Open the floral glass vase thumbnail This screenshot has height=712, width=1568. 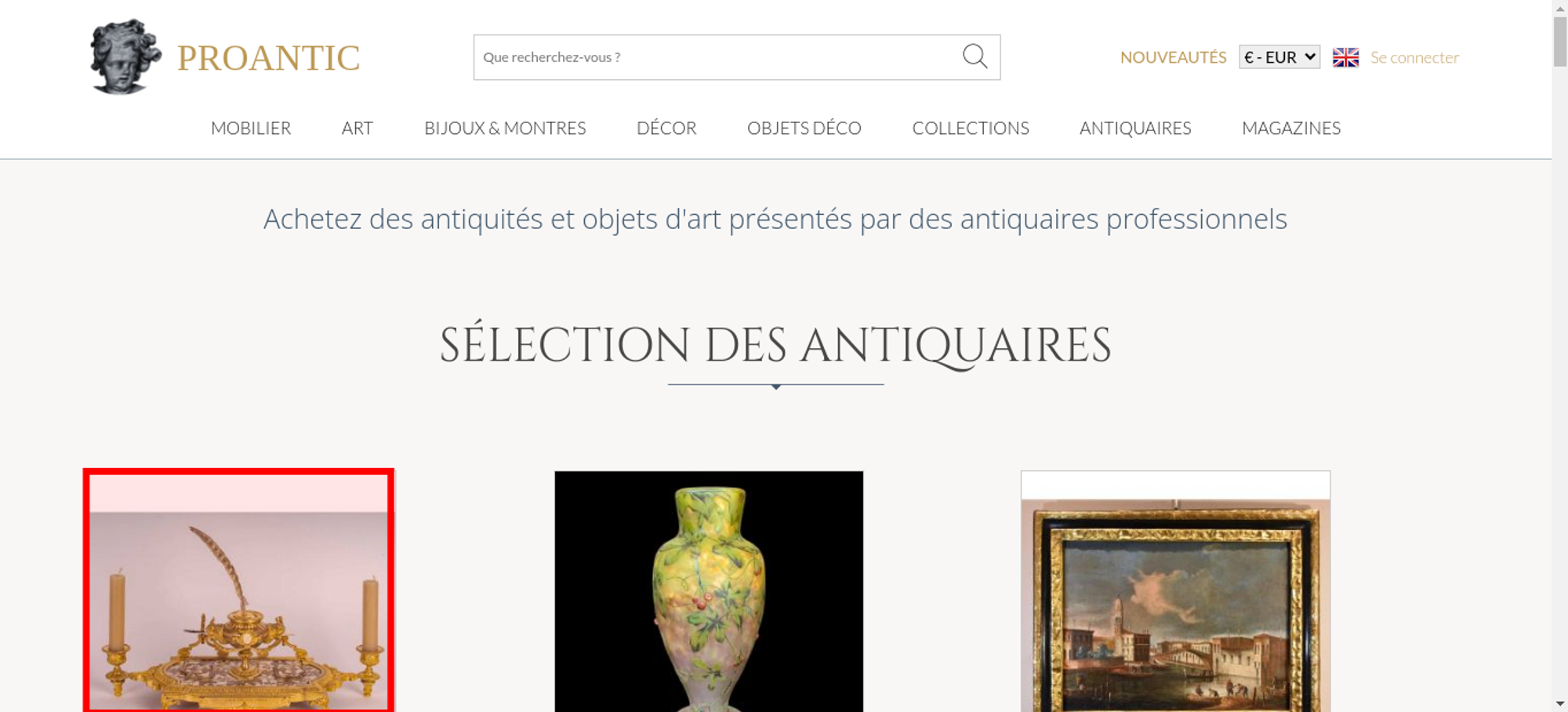(x=709, y=591)
